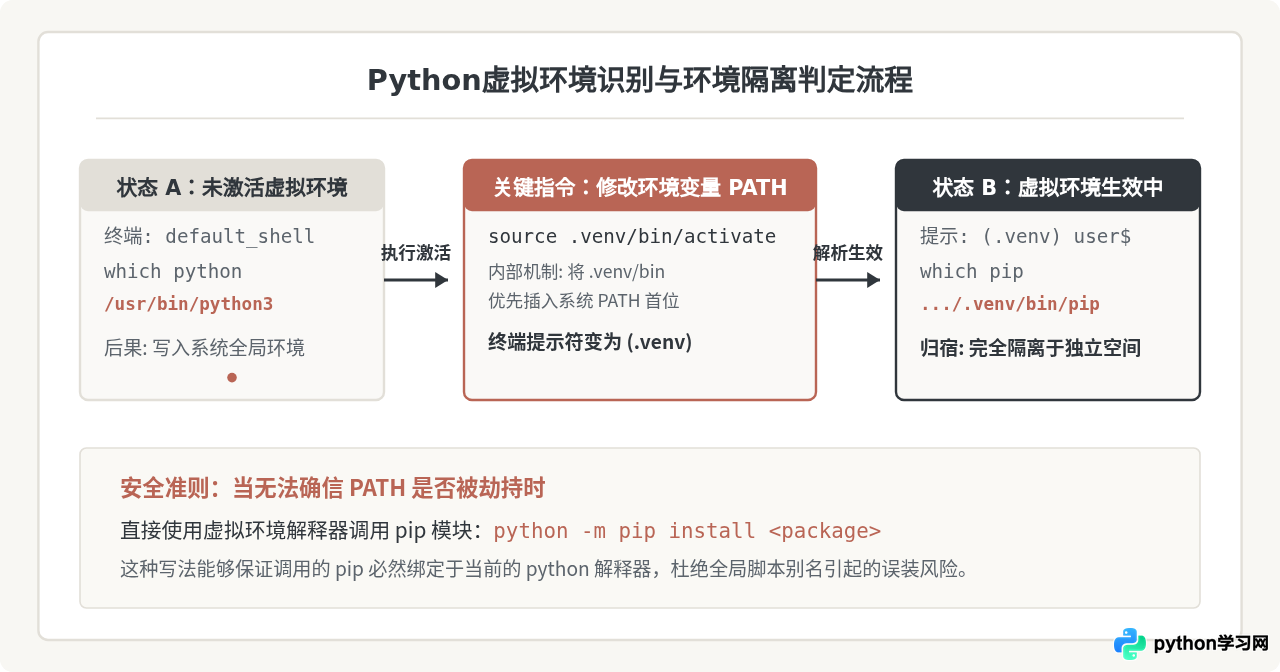Click the title 'Python虚拟环境识别与环境隔离判定流程'

click(640, 81)
